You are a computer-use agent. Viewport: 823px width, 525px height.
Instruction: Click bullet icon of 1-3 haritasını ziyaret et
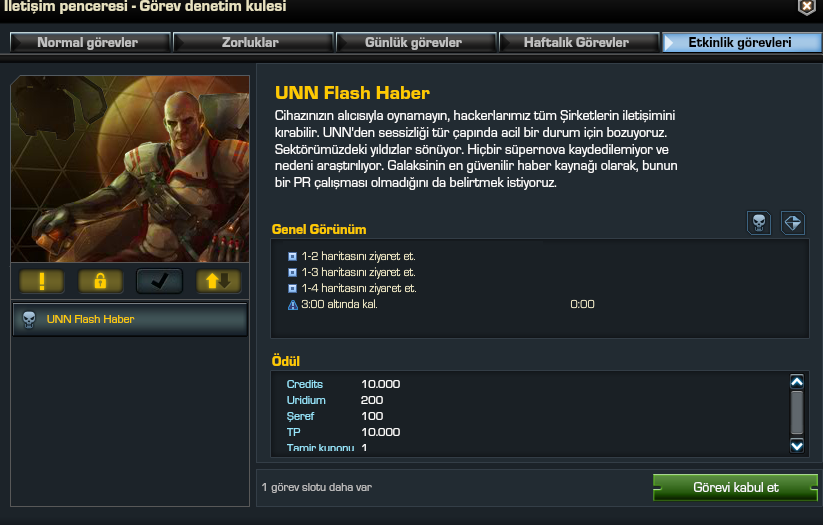pyautogui.click(x=292, y=272)
